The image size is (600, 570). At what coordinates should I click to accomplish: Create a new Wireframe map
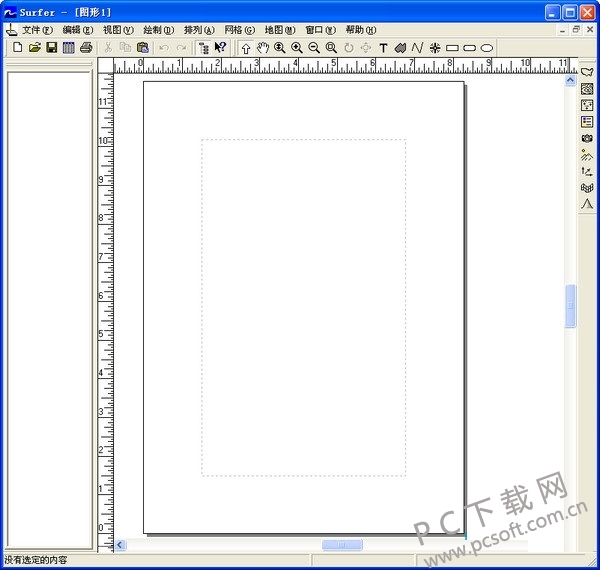(x=587, y=188)
